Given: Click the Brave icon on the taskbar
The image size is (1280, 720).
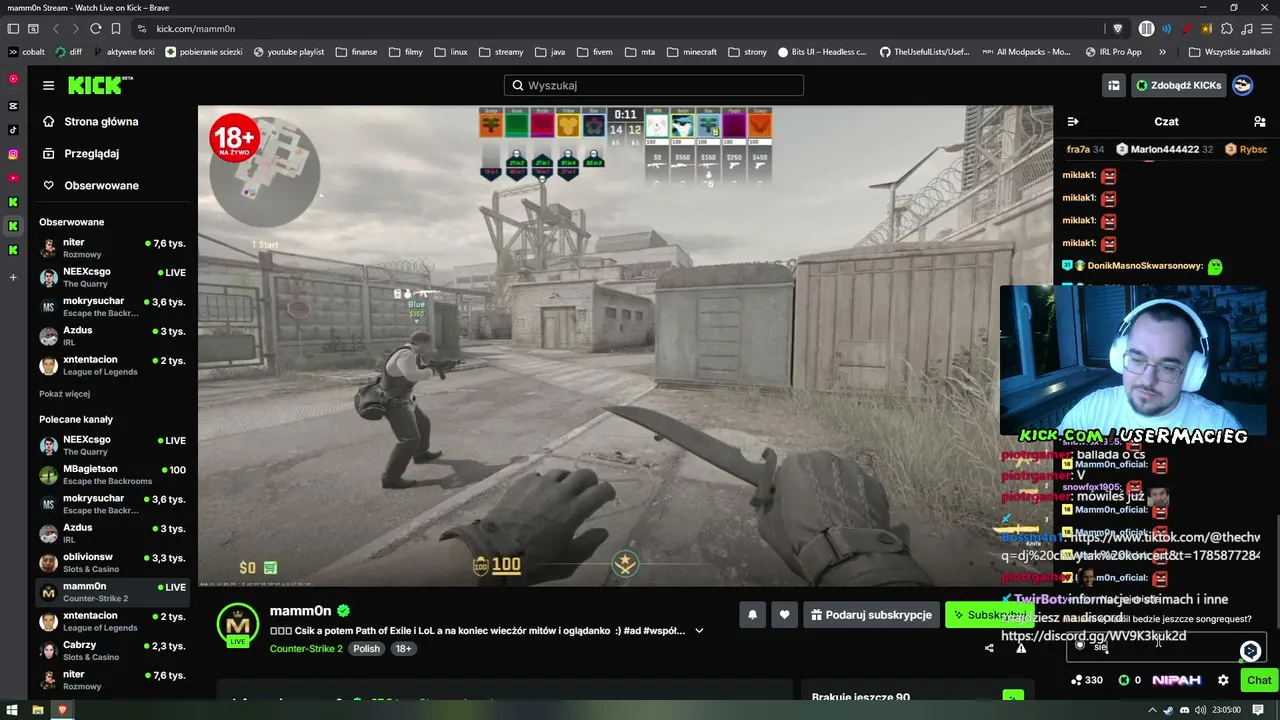Looking at the screenshot, I should (62, 710).
